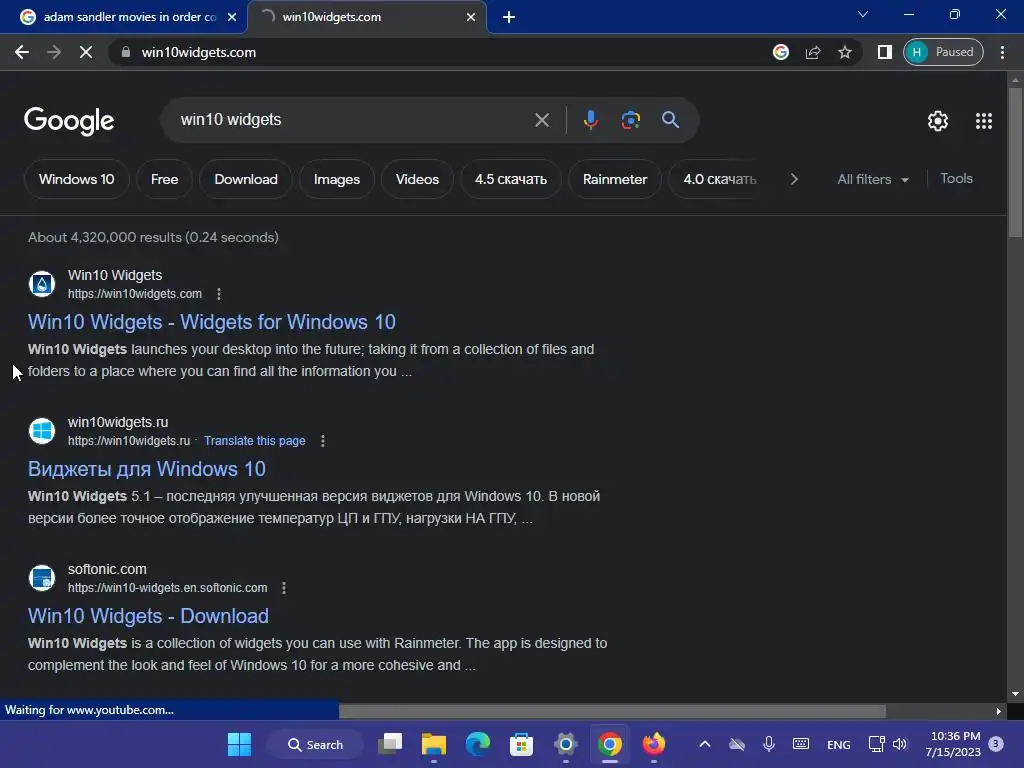This screenshot has width=1024, height=768.
Task: Share this page using the share icon
Action: (813, 52)
